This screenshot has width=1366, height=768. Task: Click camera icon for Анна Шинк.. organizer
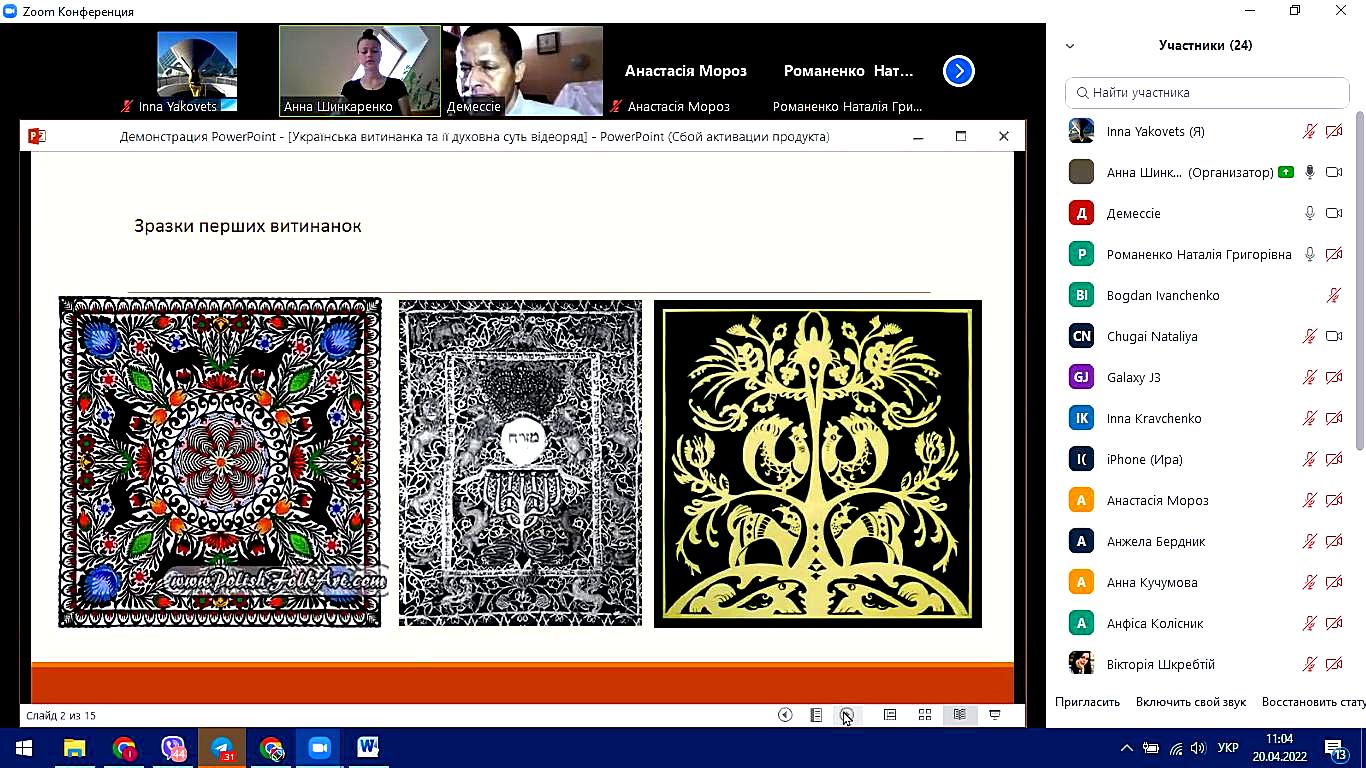click(1334, 172)
